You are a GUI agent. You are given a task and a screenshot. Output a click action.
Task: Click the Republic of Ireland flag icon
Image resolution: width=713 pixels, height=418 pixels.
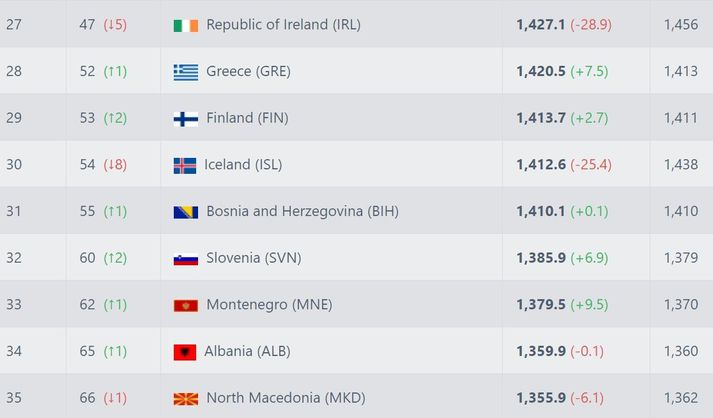point(186,25)
